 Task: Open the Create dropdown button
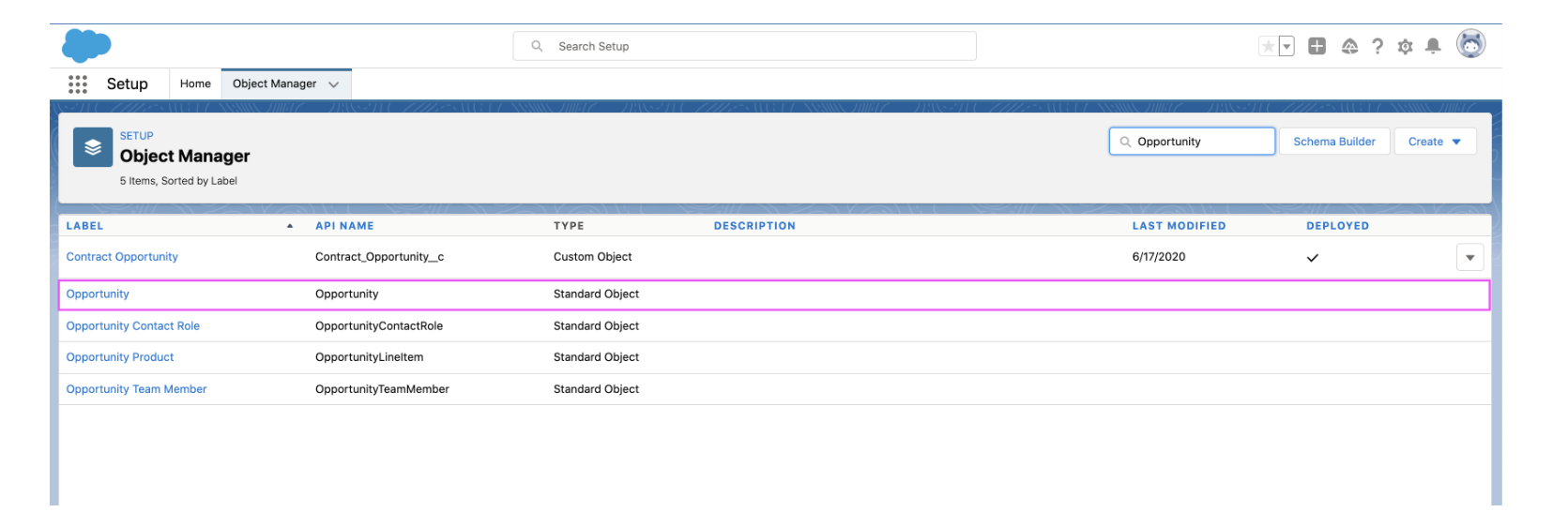point(1435,142)
